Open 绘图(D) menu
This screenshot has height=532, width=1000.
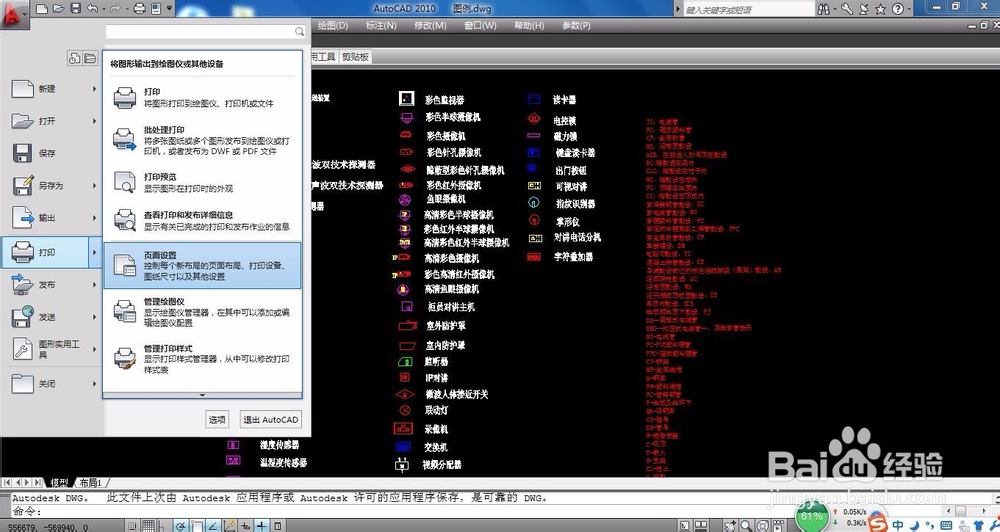(x=333, y=26)
